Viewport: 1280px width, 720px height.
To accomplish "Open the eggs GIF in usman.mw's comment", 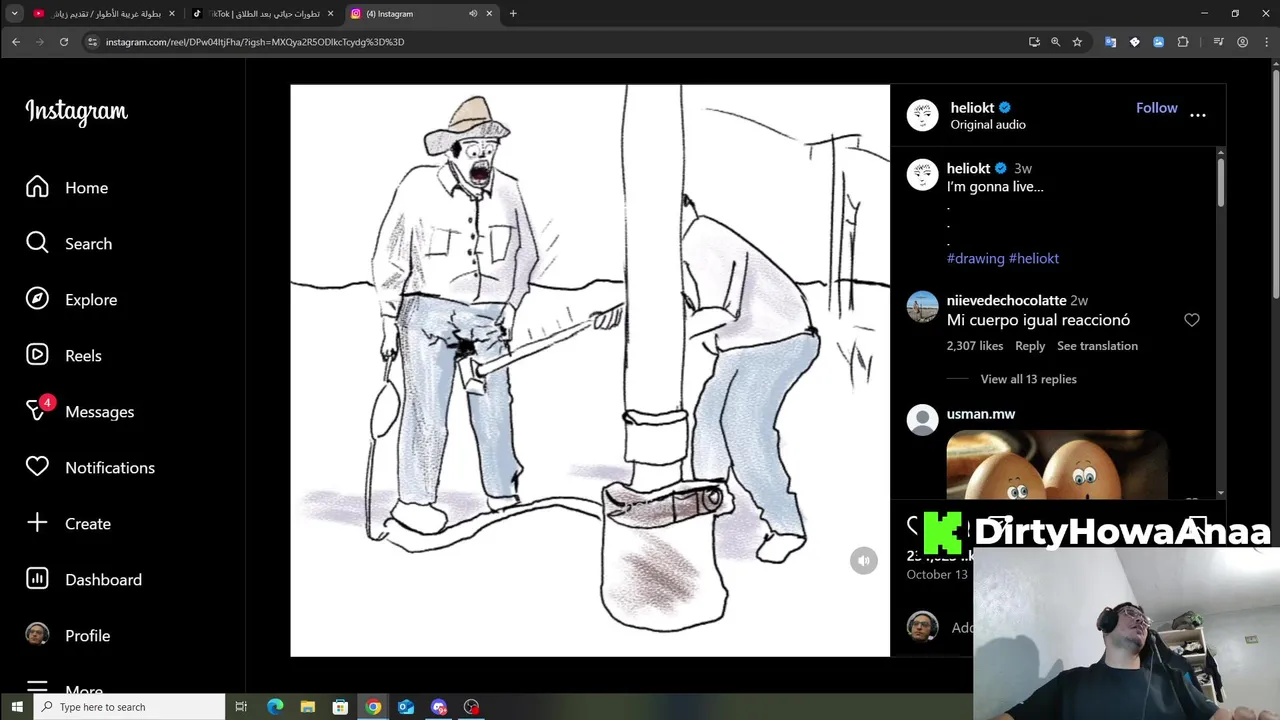I will (x=1057, y=464).
